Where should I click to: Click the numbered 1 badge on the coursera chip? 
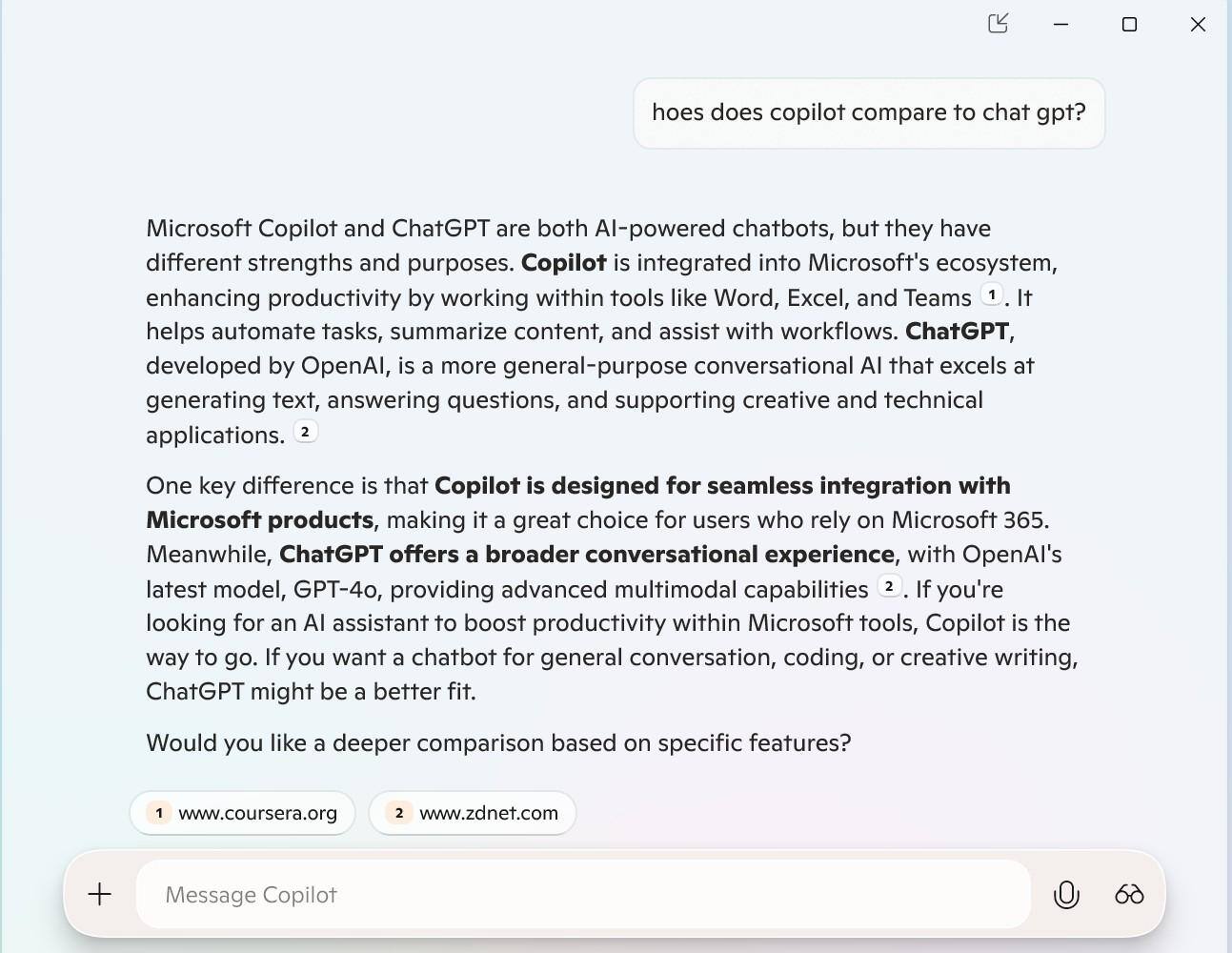point(158,813)
